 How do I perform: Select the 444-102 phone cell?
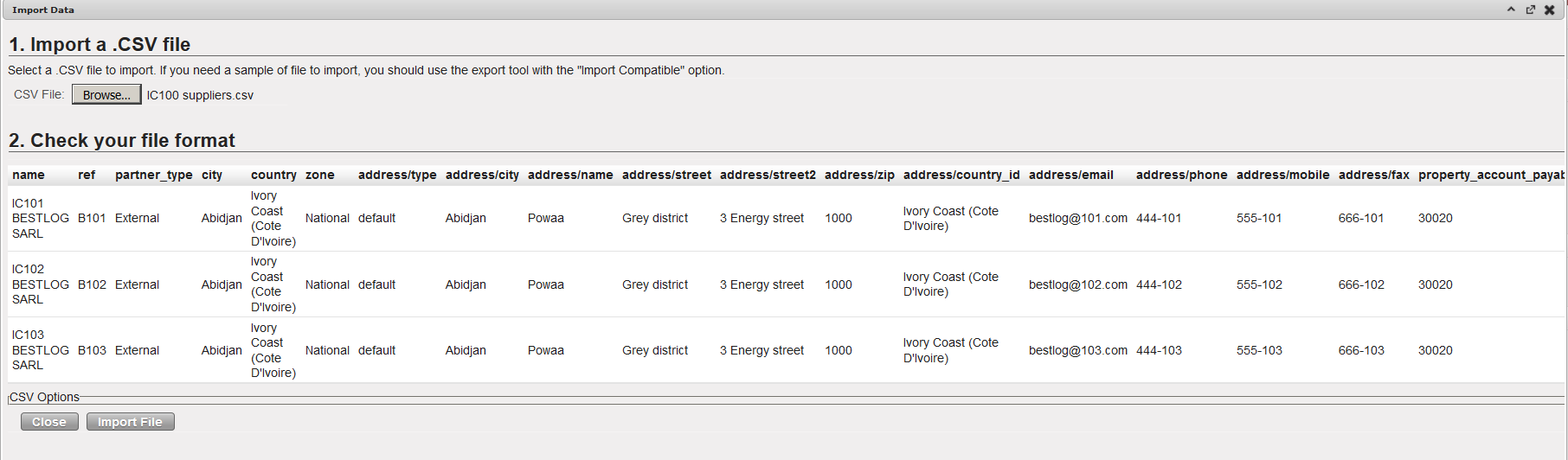1159,284
